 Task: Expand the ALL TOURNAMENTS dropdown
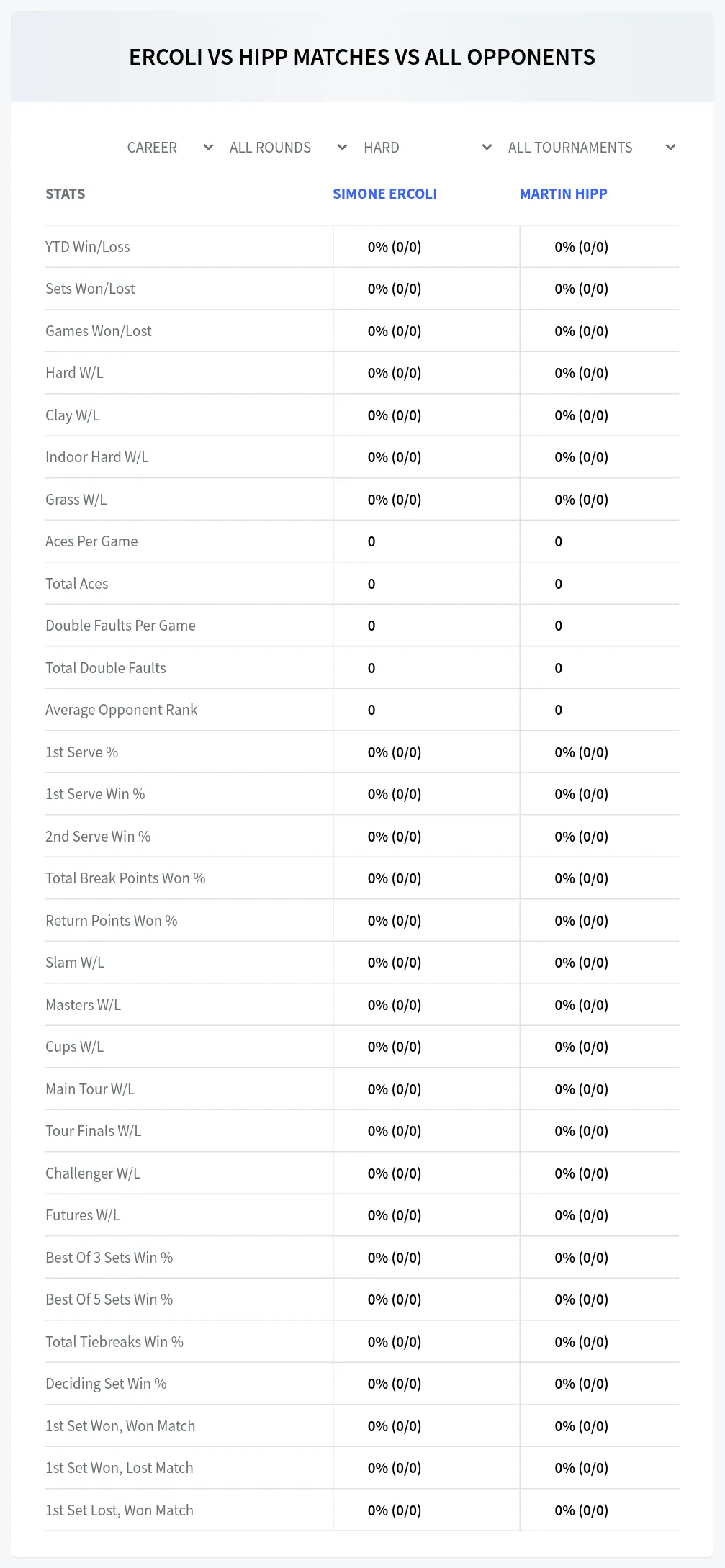point(591,148)
